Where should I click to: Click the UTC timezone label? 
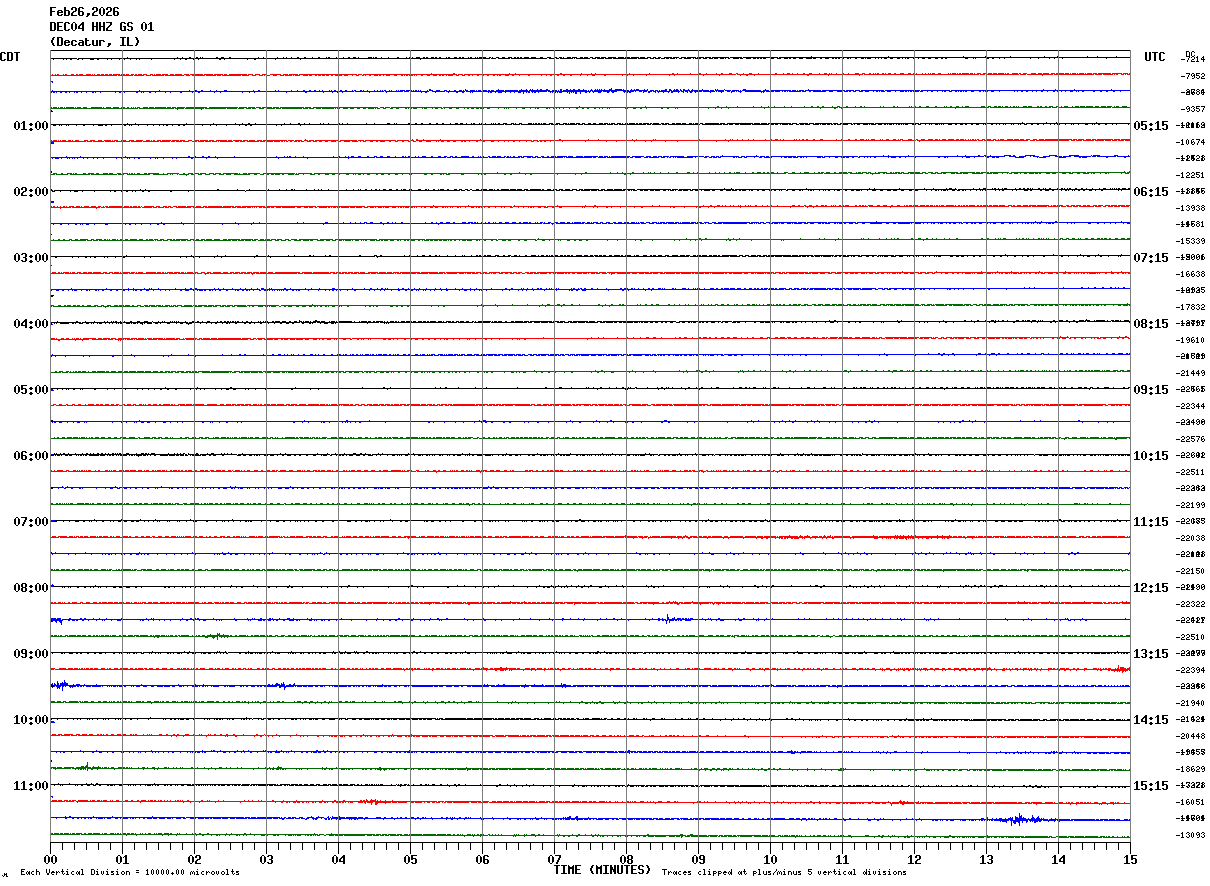pos(1155,57)
